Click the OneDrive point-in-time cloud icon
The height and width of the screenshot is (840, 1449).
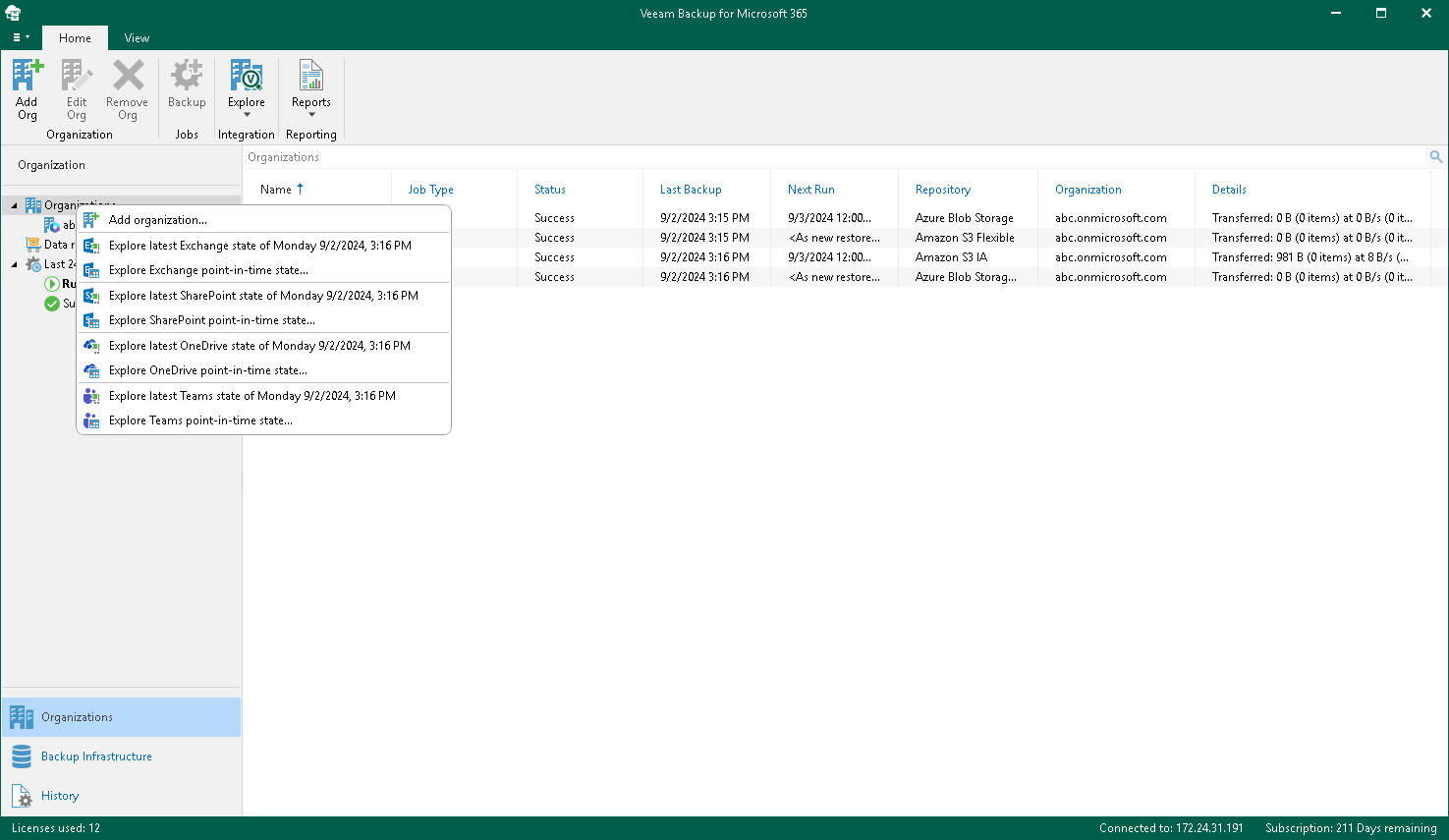click(91, 370)
